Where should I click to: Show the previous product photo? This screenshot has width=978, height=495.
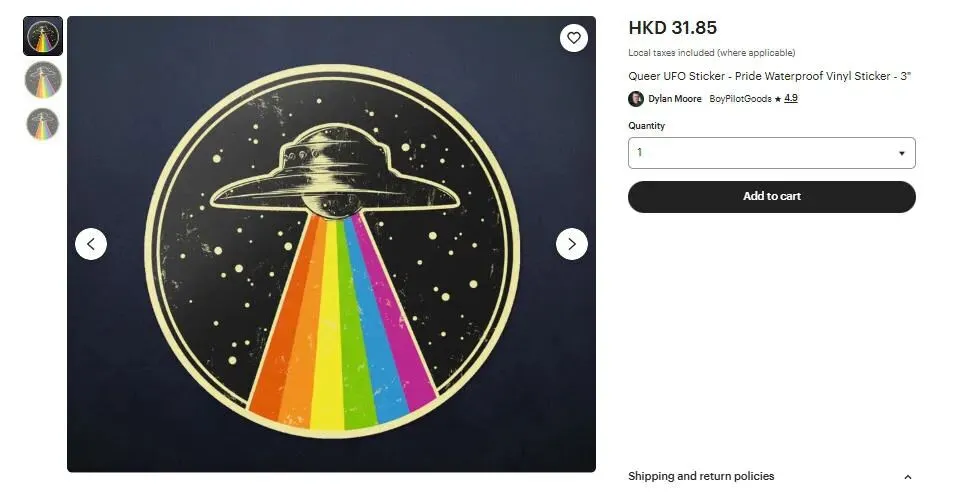91,244
